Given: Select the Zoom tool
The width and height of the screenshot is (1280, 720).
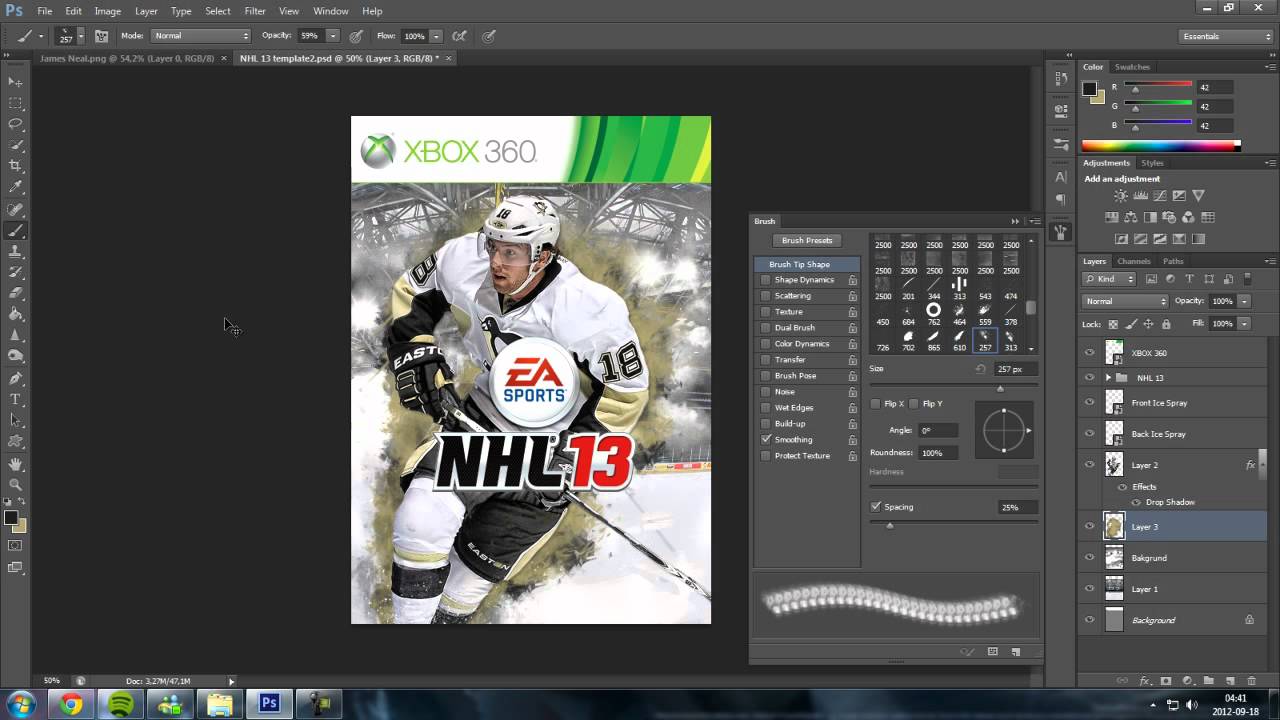Looking at the screenshot, I should 15,485.
